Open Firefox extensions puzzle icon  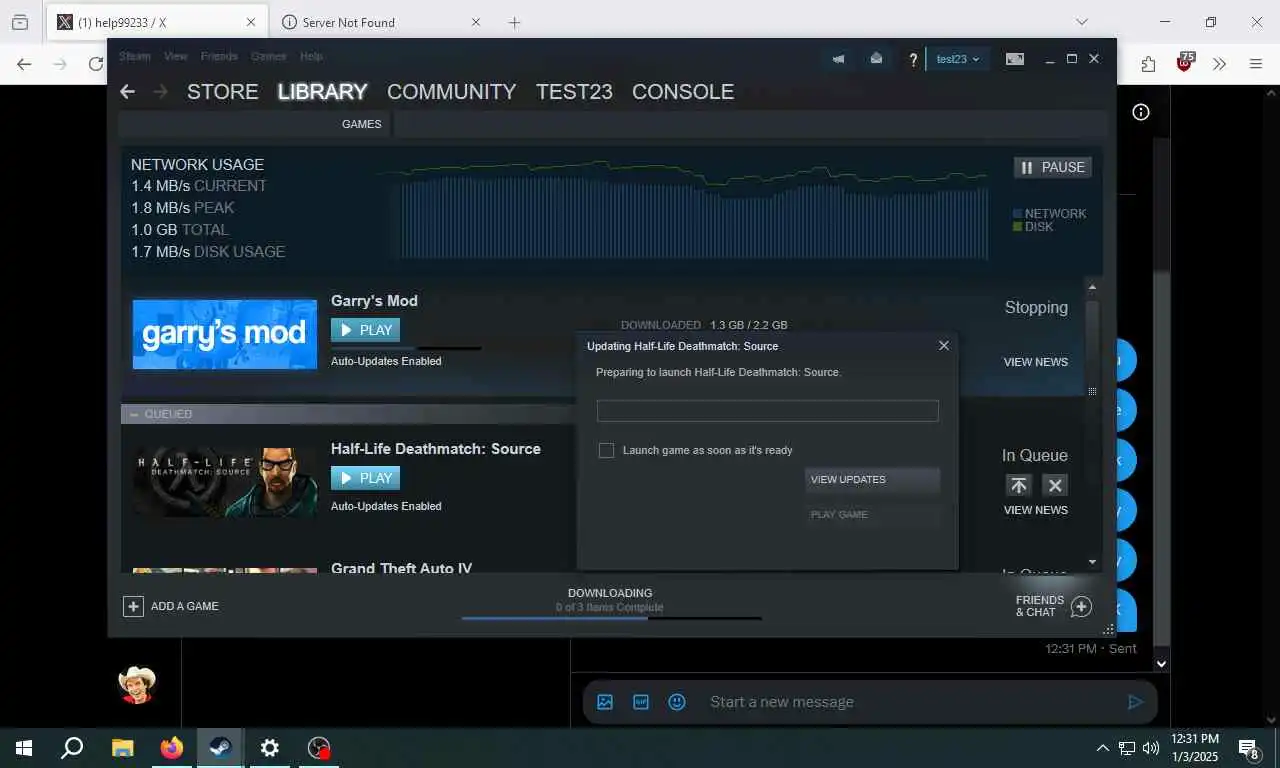pyautogui.click(x=1148, y=64)
